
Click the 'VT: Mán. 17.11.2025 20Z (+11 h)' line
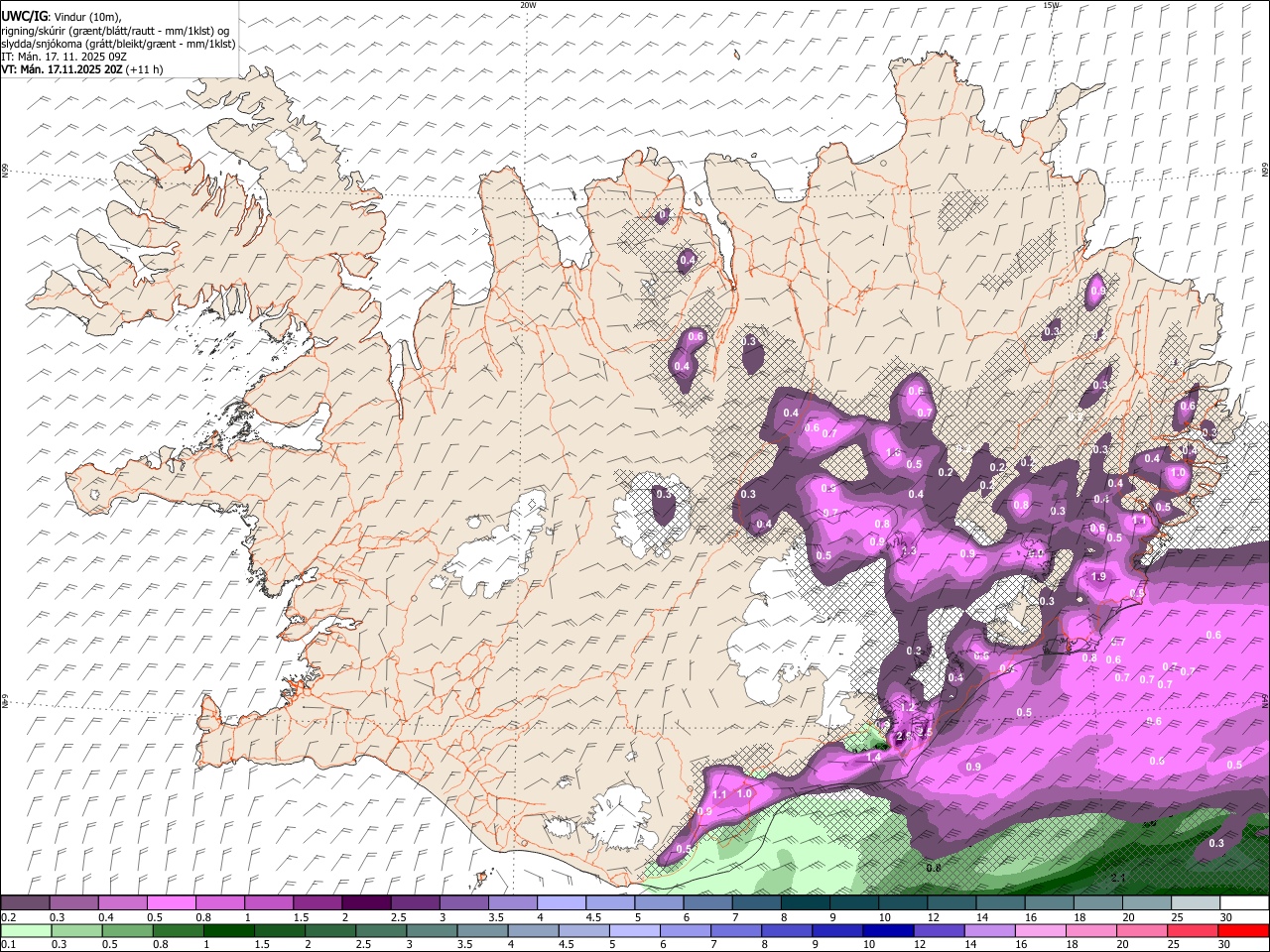pos(82,69)
